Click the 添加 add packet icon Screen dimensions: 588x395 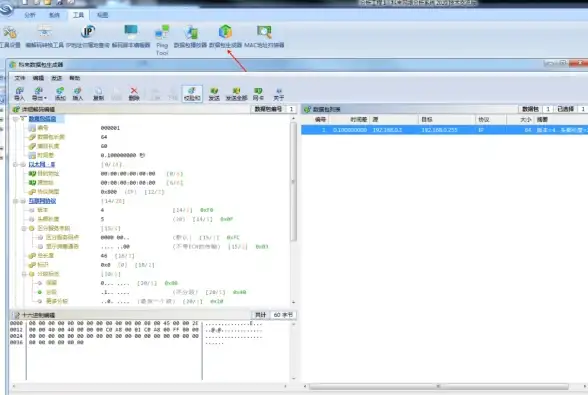[x=60, y=94]
